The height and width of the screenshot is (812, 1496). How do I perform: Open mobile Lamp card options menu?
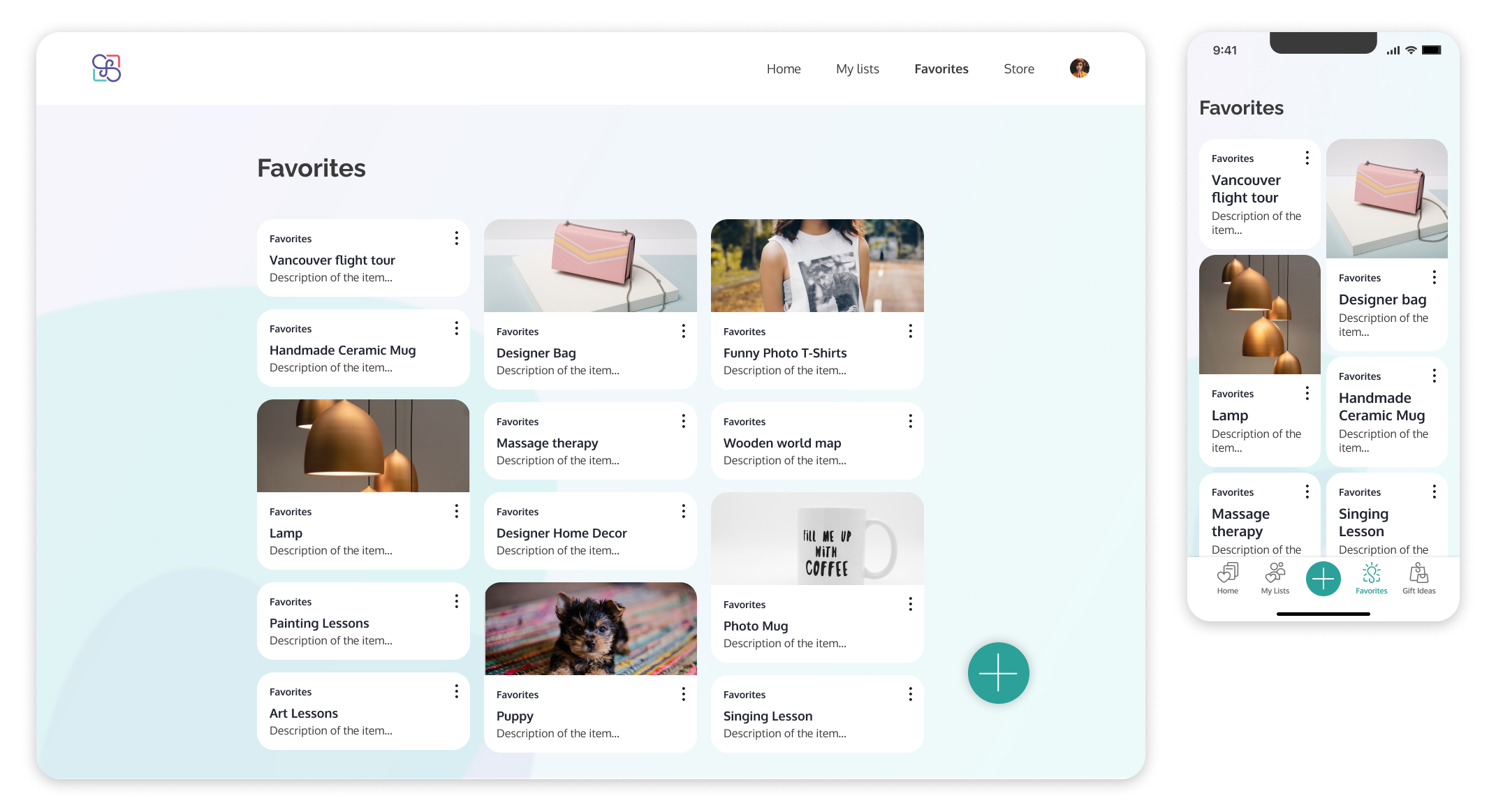tap(1307, 394)
